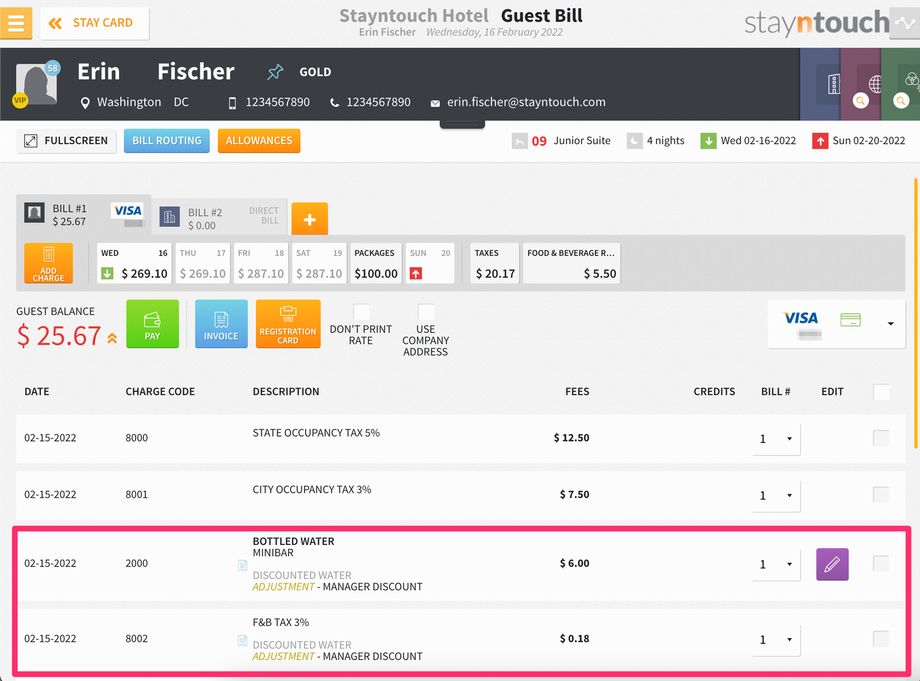The image size is (920, 681).
Task: Check row box for City Occupancy Tax
Action: pos(881,494)
